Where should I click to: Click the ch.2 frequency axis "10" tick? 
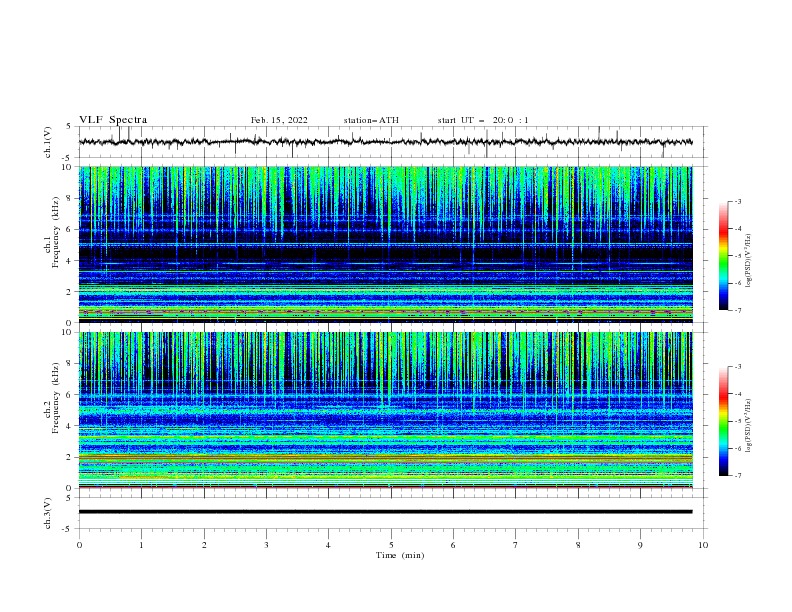coord(67,332)
